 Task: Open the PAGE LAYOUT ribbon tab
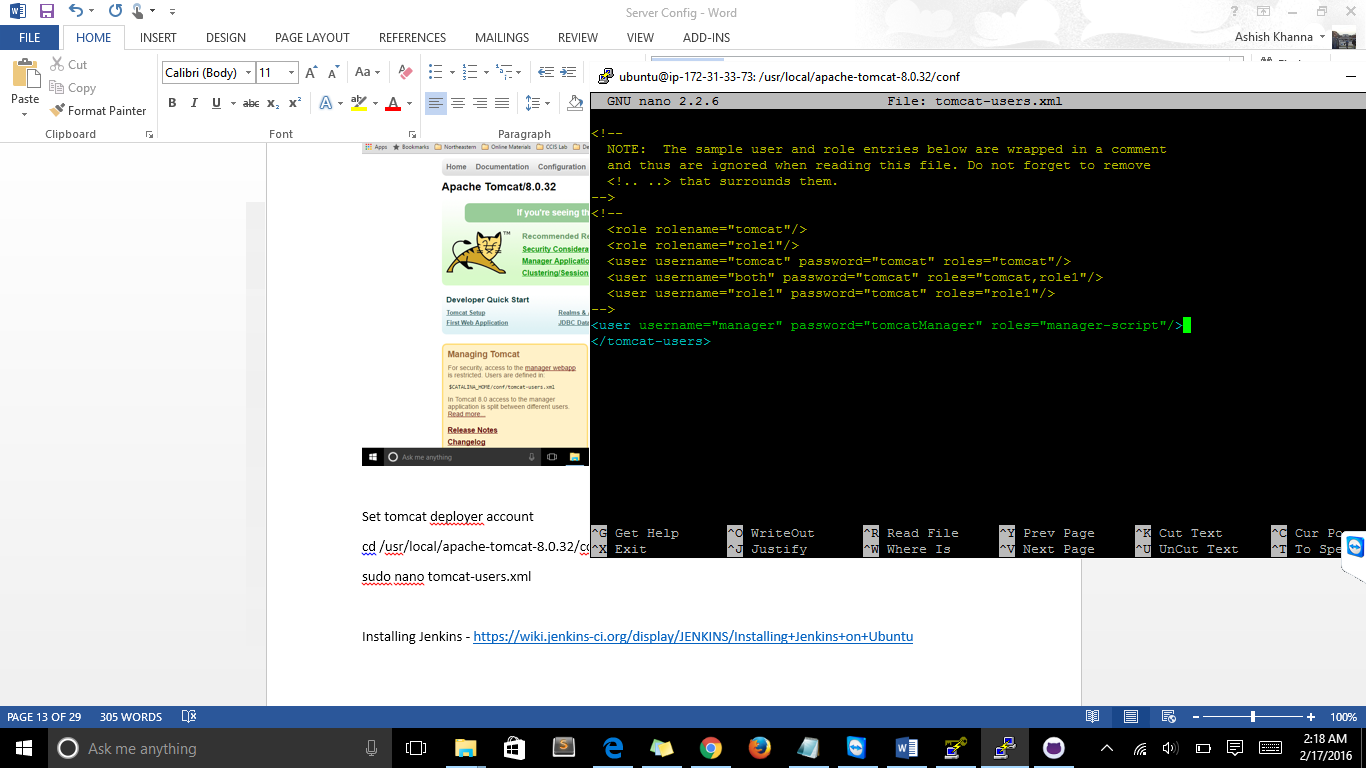[x=312, y=38]
